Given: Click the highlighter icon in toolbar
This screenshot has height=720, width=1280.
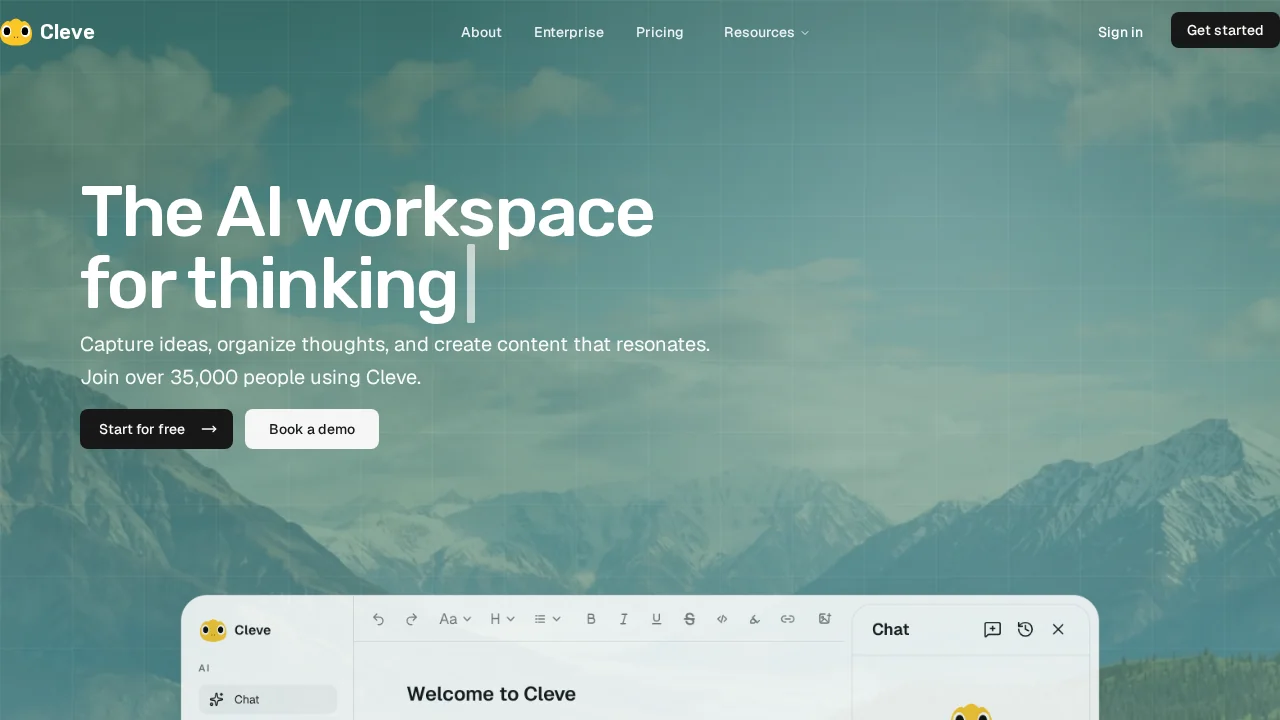Looking at the screenshot, I should [x=755, y=619].
